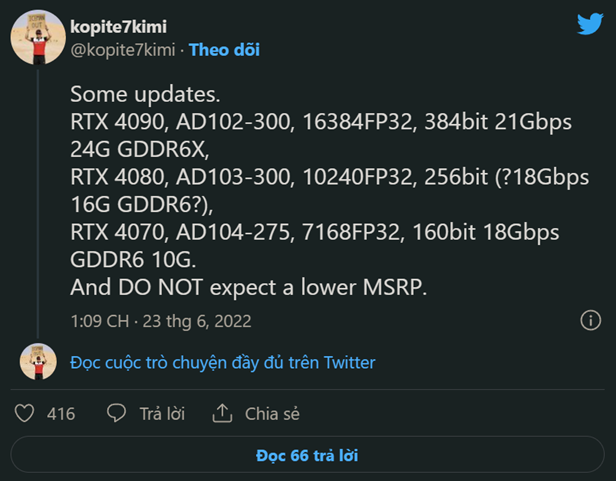Open the @kopite7kimi handle link
Image resolution: width=616 pixels, height=481 pixels.
click(123, 49)
